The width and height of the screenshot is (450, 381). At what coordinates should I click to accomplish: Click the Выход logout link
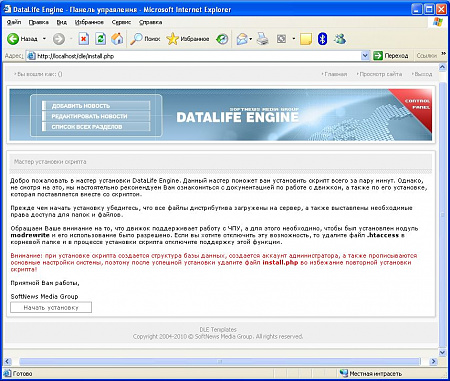click(x=423, y=74)
